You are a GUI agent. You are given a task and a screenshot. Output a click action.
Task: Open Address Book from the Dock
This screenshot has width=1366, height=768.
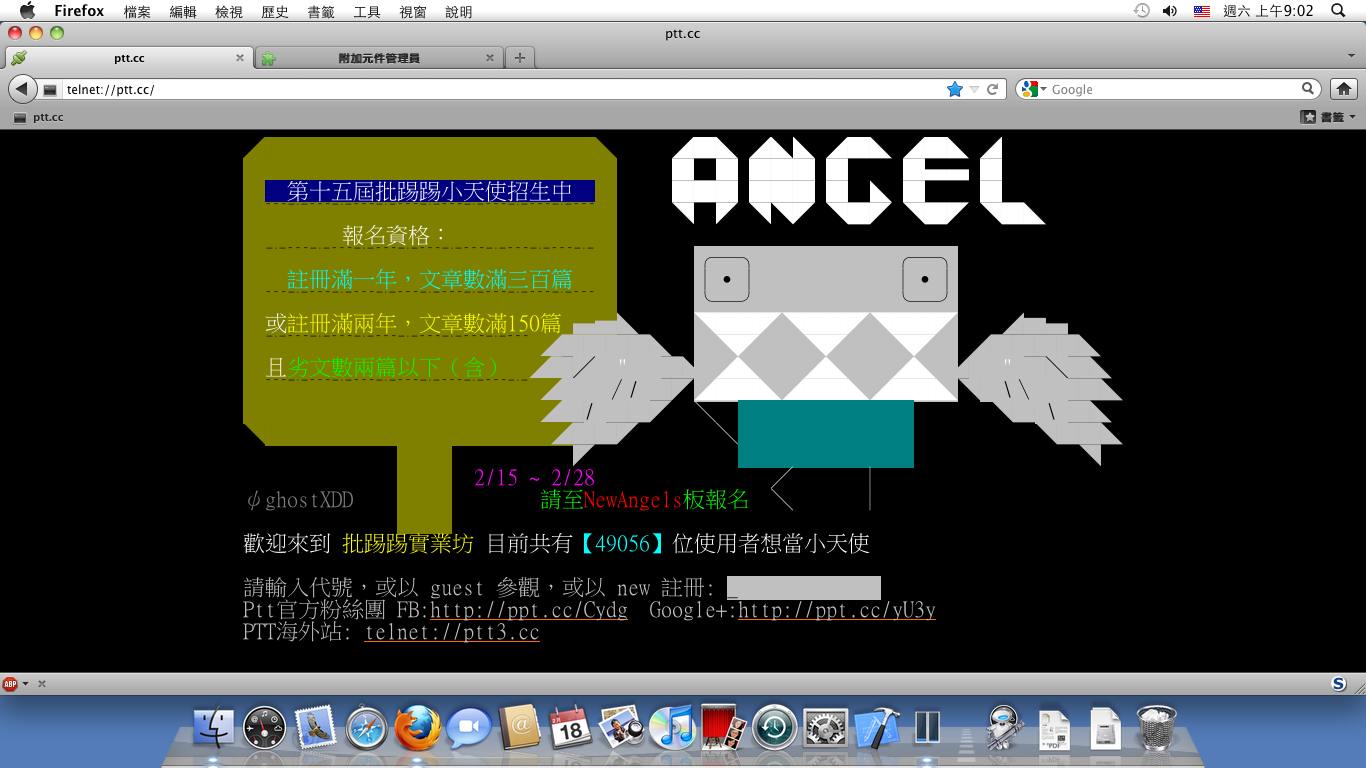[x=520, y=727]
